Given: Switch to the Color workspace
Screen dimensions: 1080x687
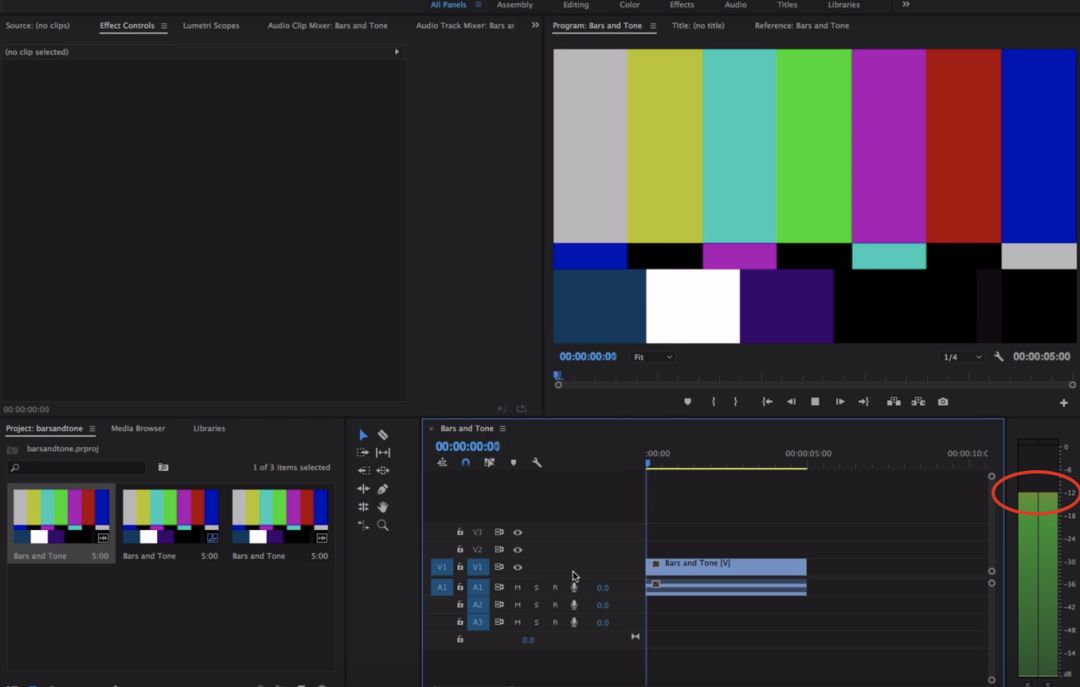Looking at the screenshot, I should (630, 5).
